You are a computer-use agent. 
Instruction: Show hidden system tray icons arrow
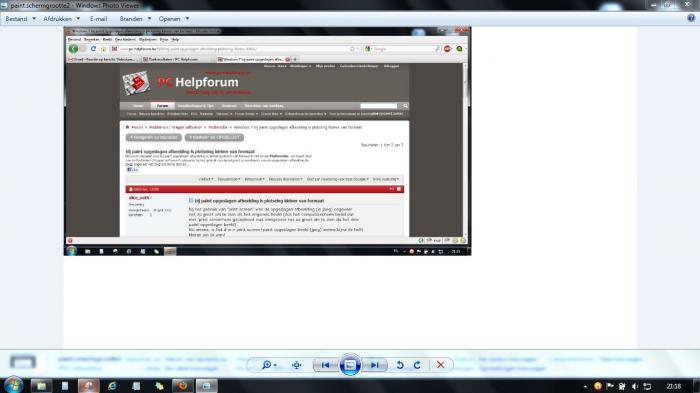pos(585,386)
